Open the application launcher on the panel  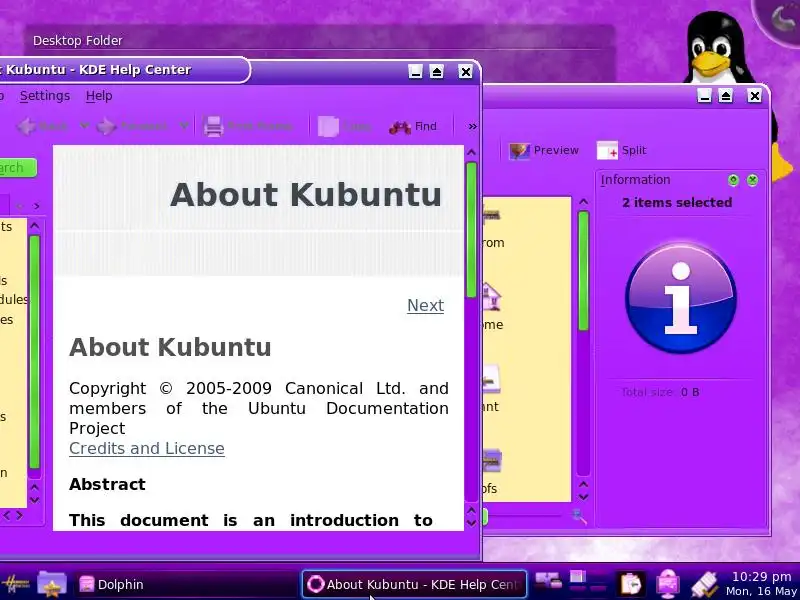(x=15, y=584)
